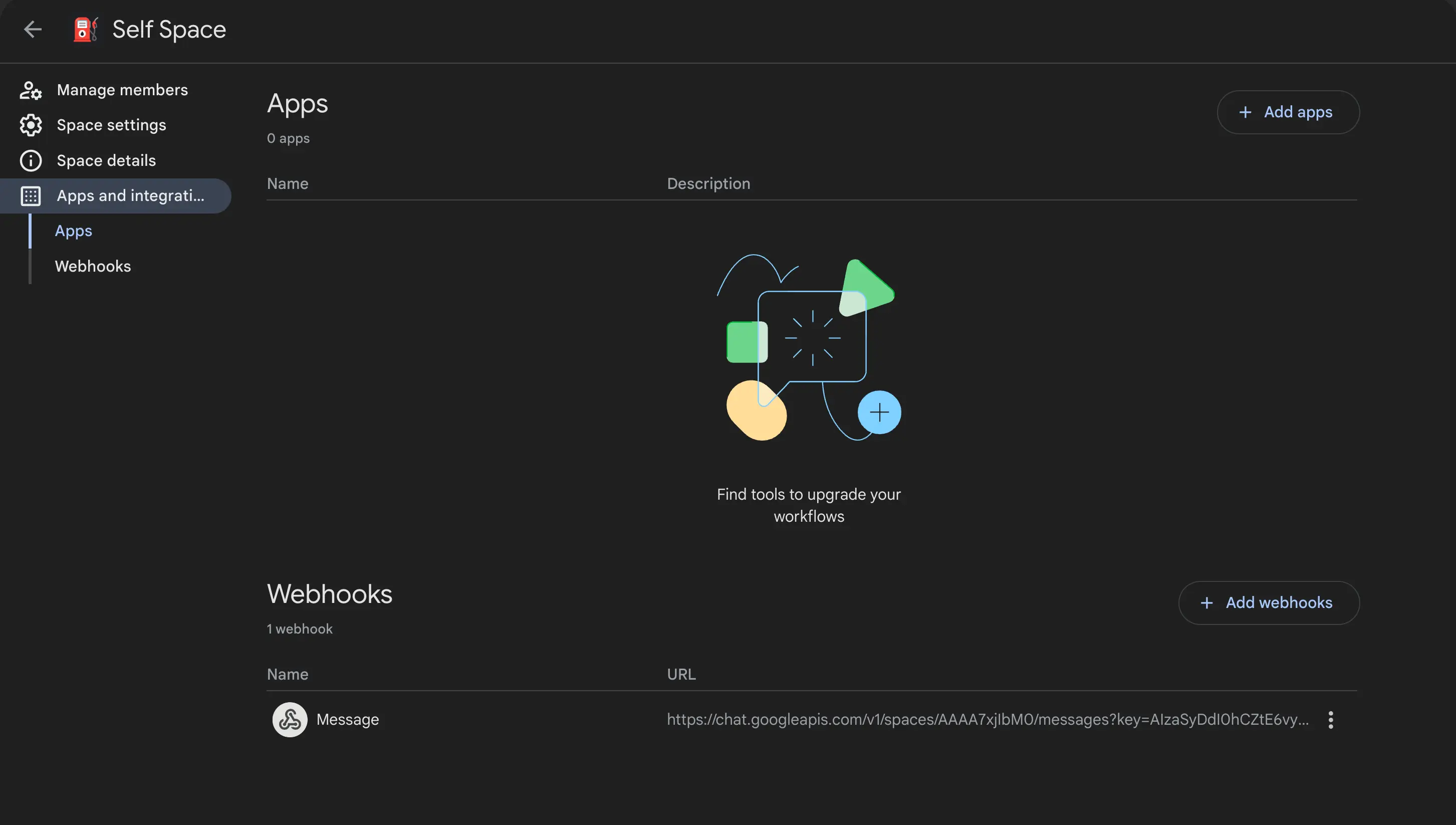Viewport: 1456px width, 825px height.
Task: Click the Apps and integrations grid icon
Action: pos(31,196)
